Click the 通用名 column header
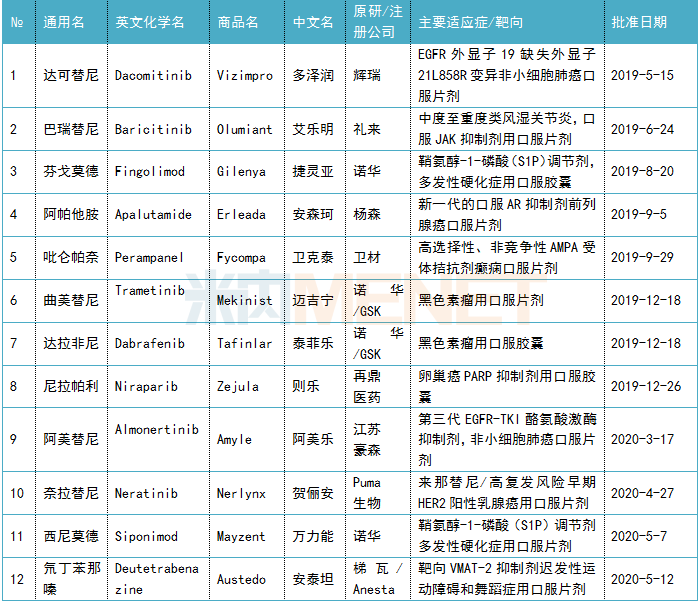This screenshot has height=603, width=700. click(64, 22)
